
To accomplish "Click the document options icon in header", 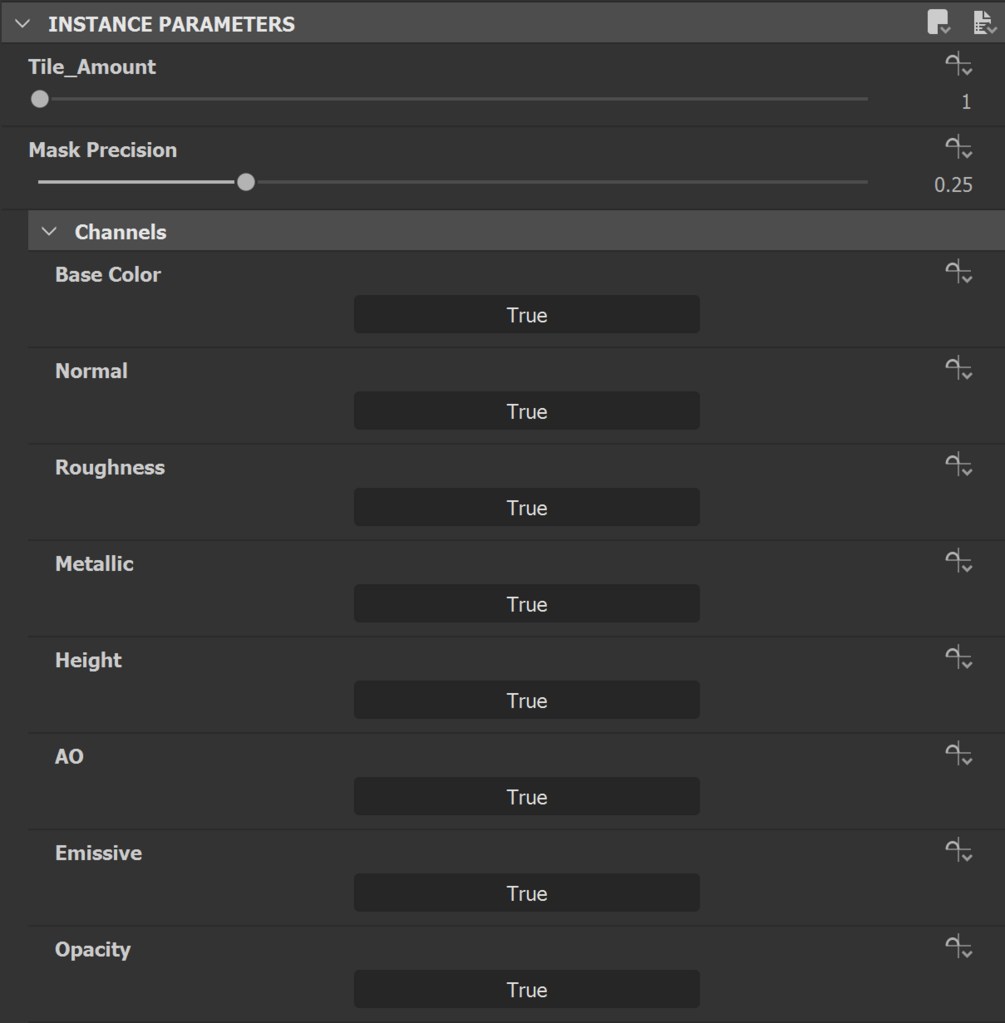I will [984, 22].
